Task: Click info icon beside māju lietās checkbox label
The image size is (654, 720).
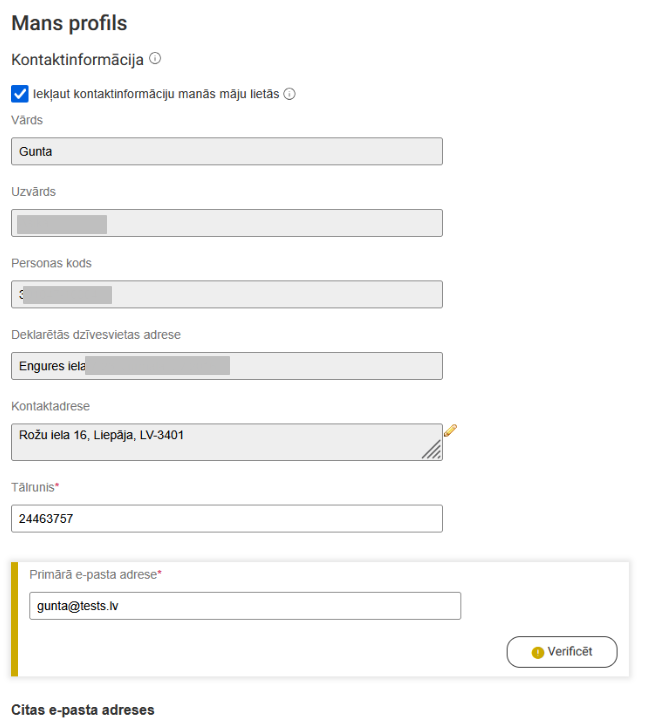Action: coord(289,94)
